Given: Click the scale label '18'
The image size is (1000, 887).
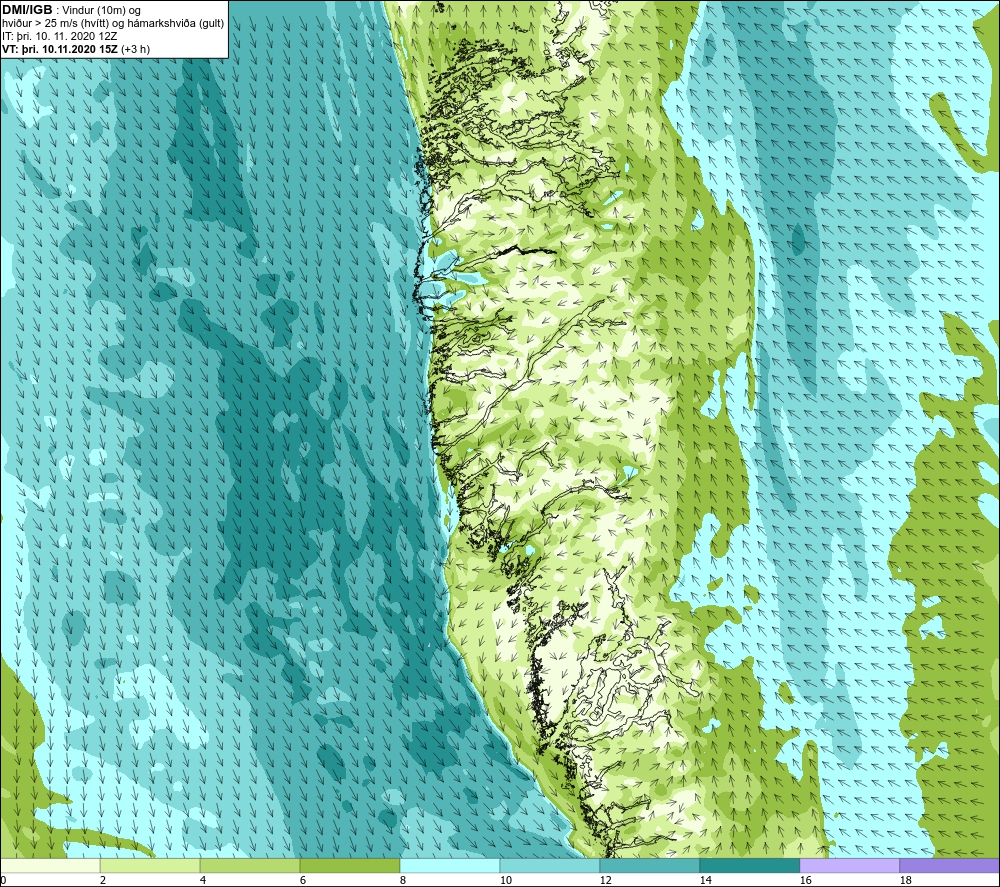Looking at the screenshot, I should click(x=905, y=881).
